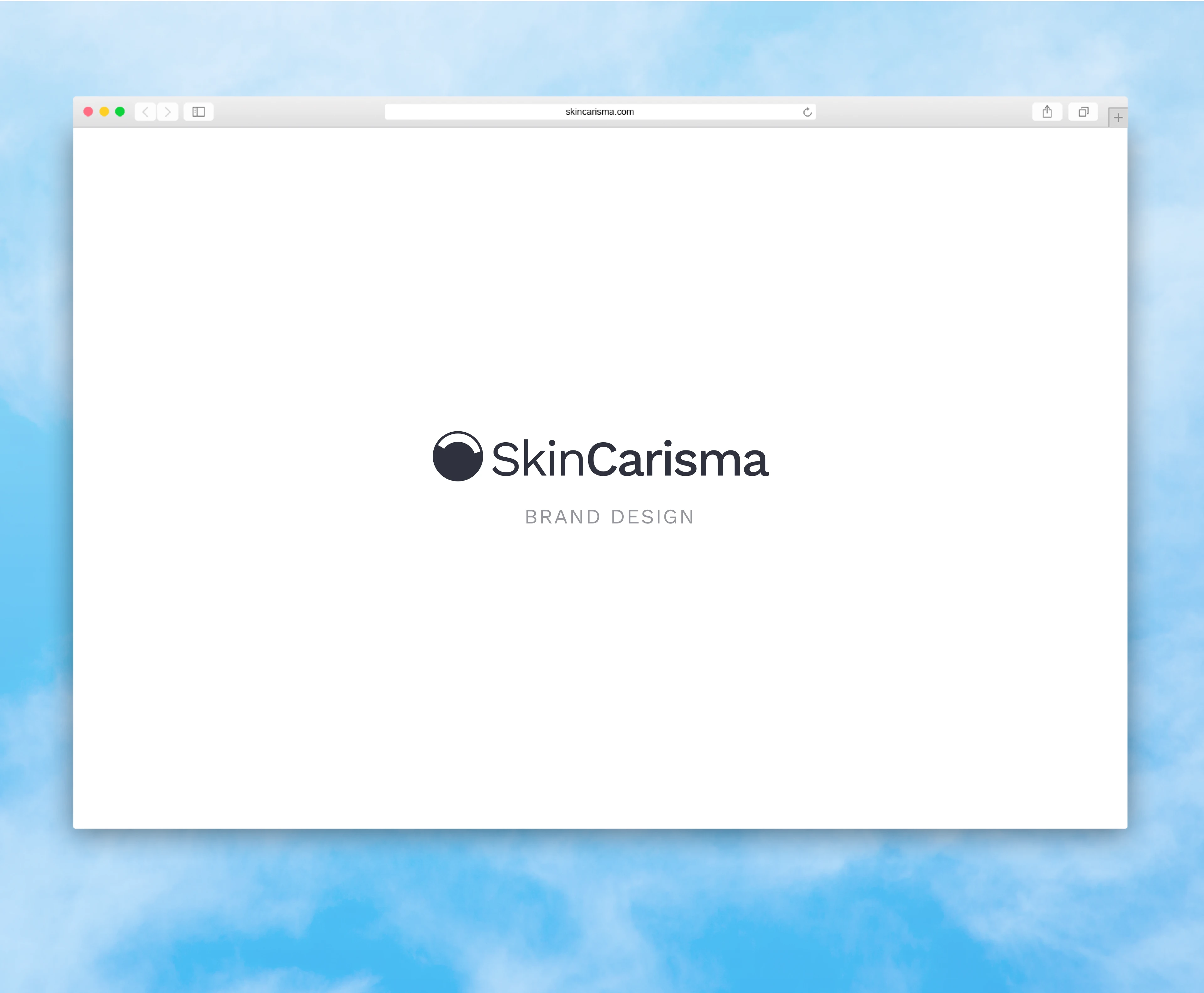Close the window using red button
Screen dimensions: 1204x993
point(88,112)
